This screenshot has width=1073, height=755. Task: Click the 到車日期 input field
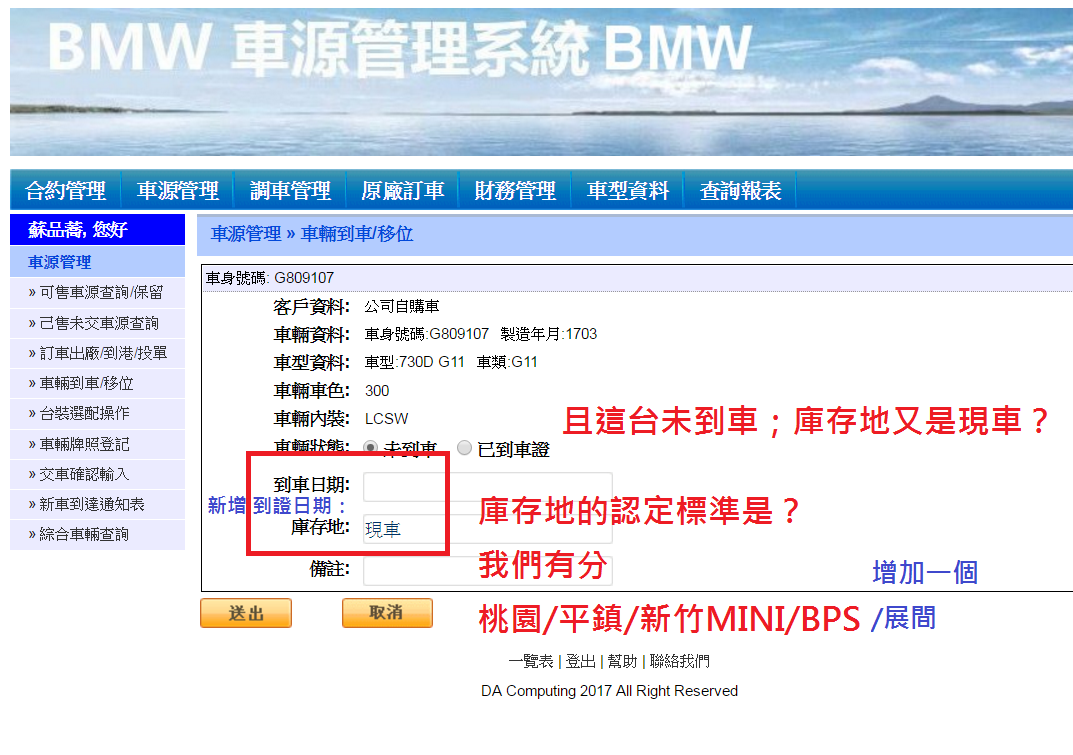tap(487, 487)
